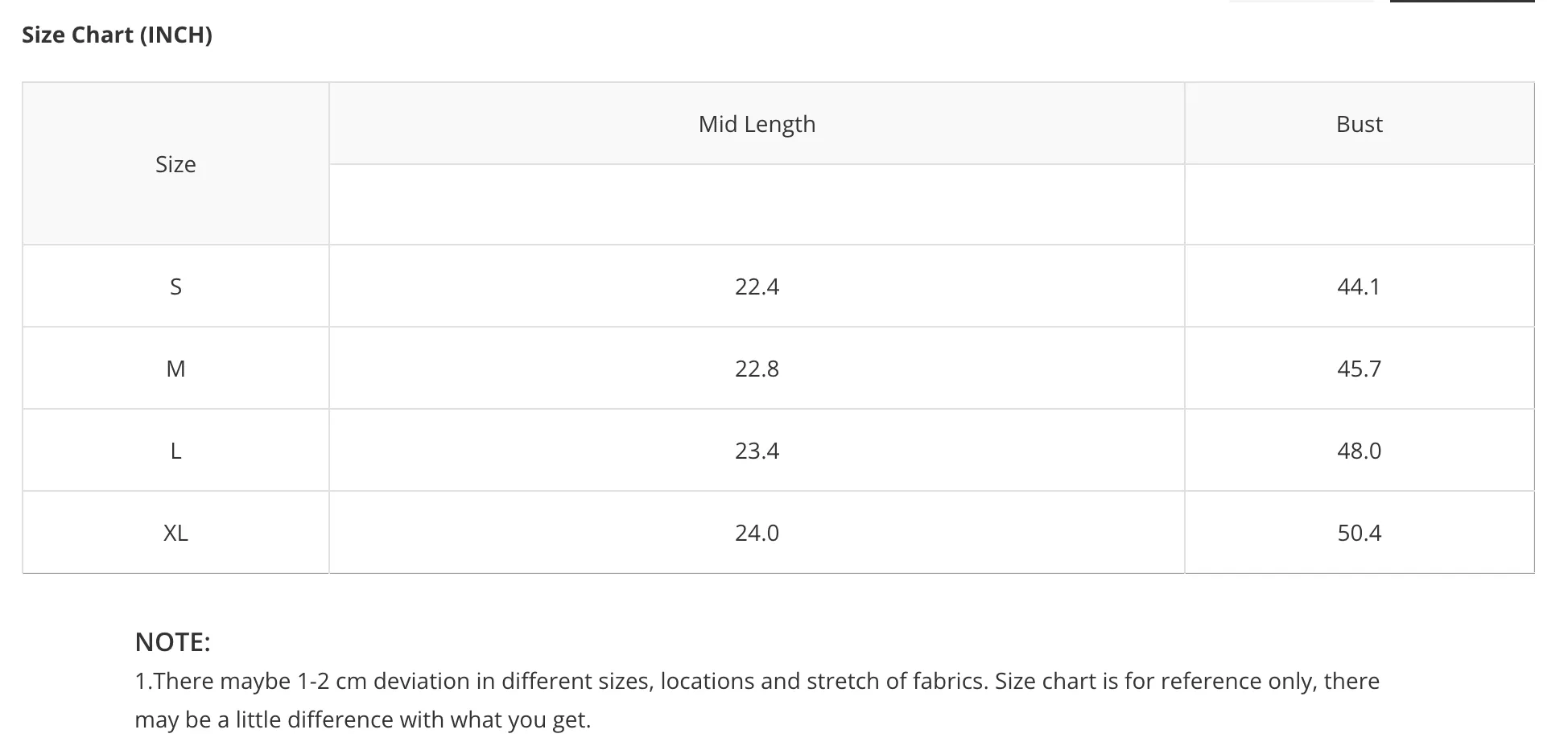Click the NOTE: heading
Screen dimensions: 1568x742
click(x=172, y=642)
